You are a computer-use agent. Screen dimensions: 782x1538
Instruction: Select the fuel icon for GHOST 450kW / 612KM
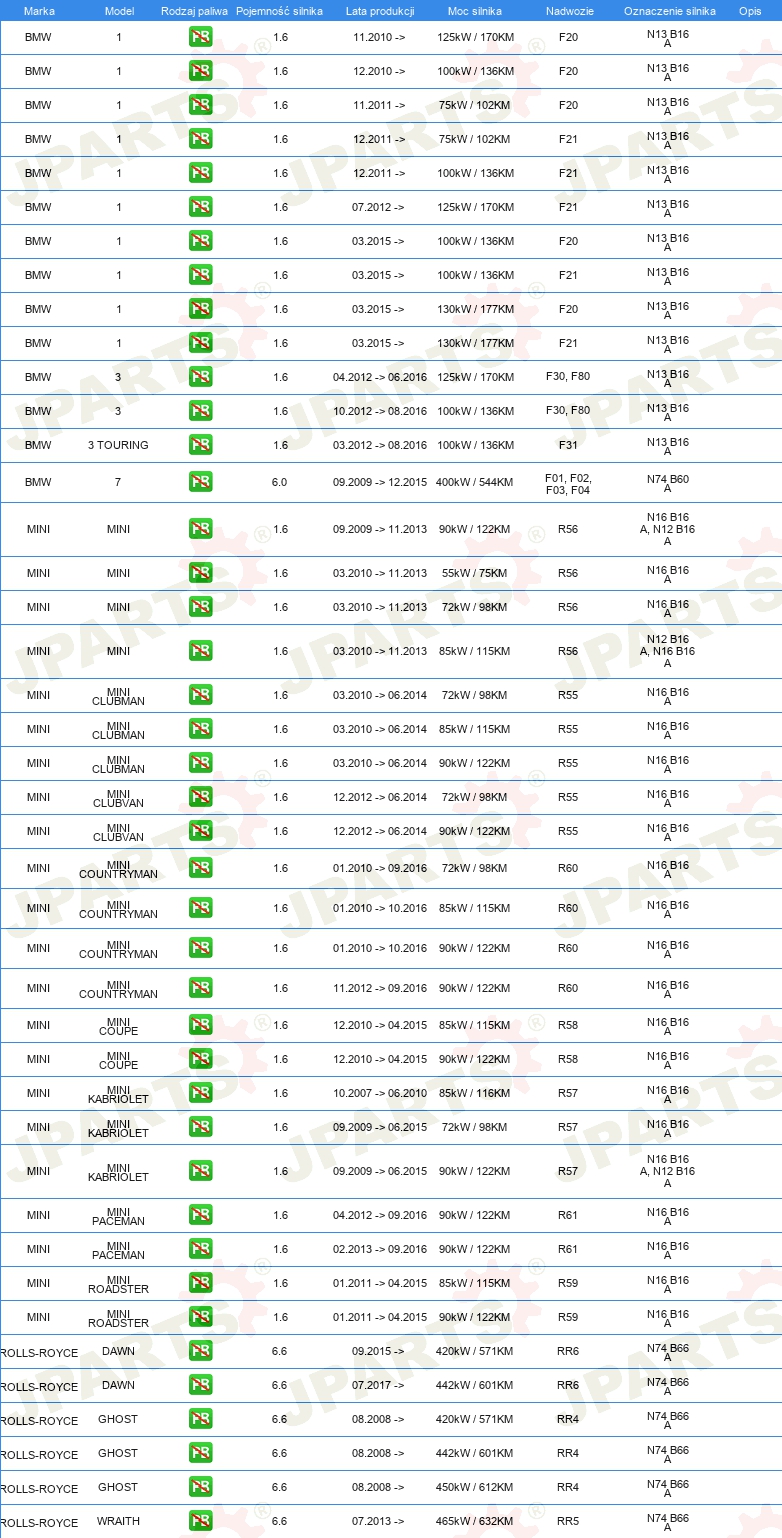(200, 1487)
